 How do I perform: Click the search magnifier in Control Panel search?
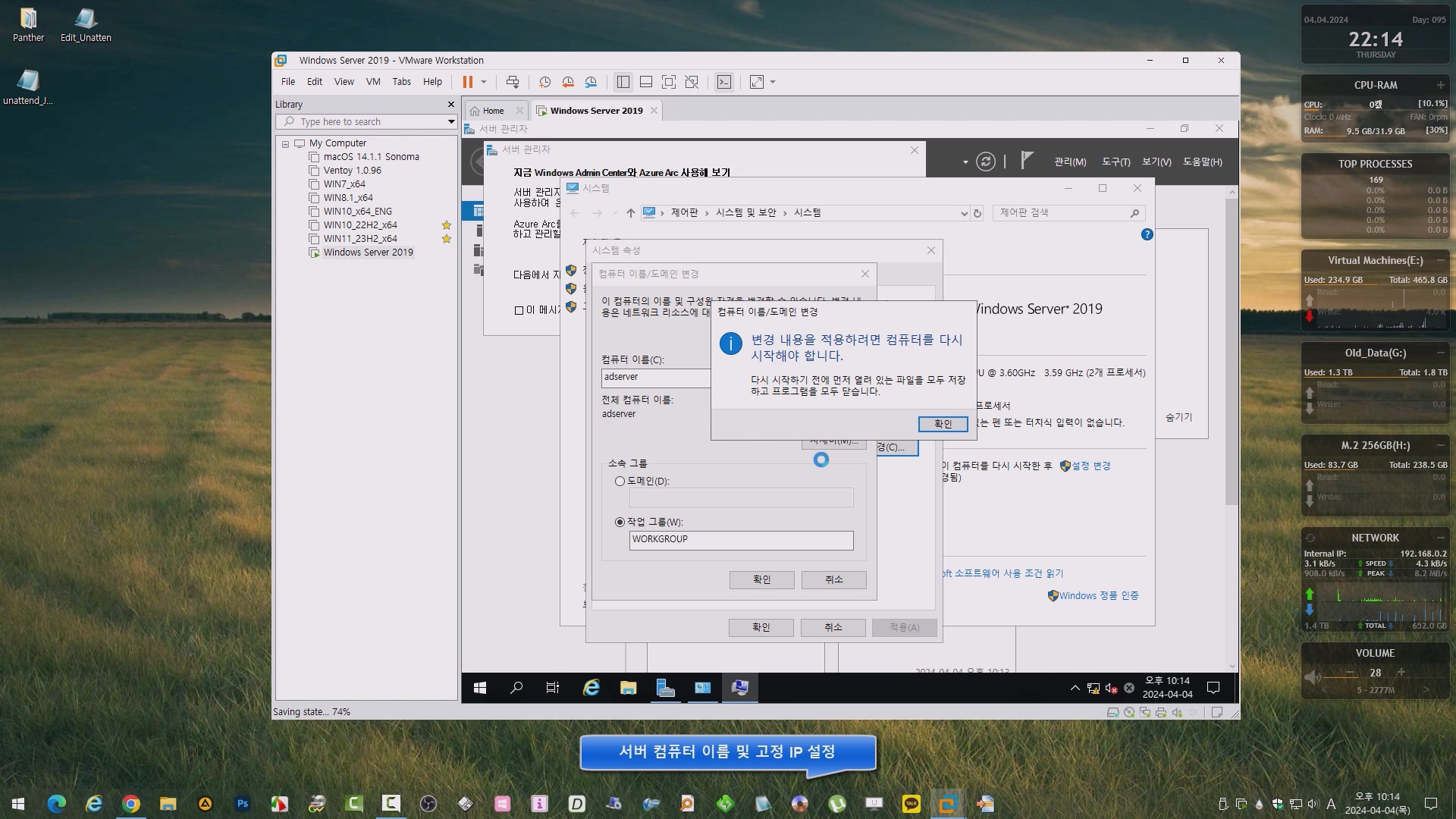click(1134, 213)
